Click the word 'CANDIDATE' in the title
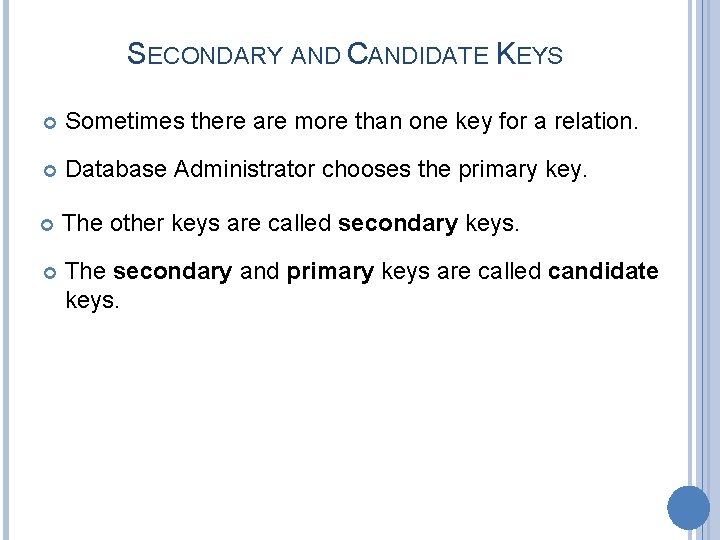 [417, 54]
